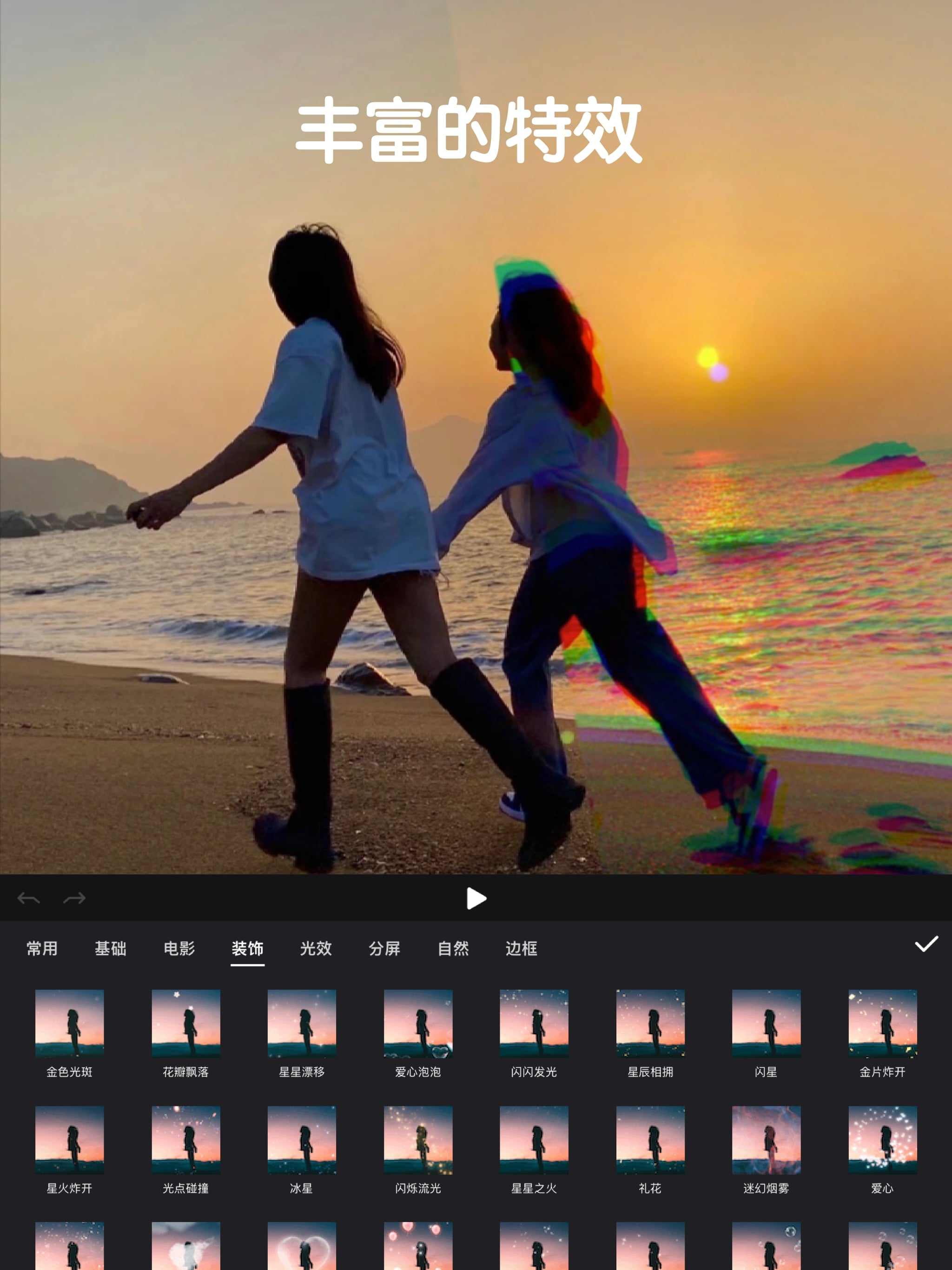Pick the 礼花 effect thumbnail
The image size is (952, 1270).
tap(650, 1140)
